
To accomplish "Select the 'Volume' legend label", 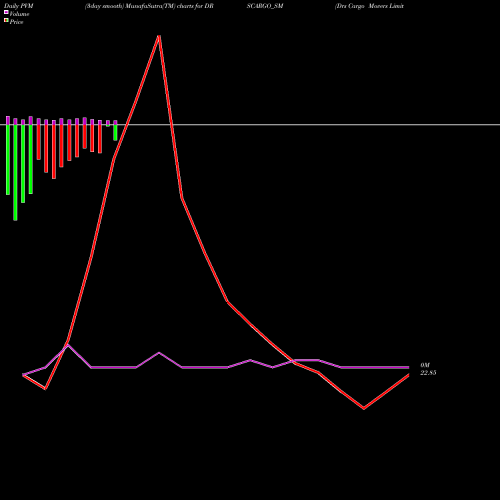I will coord(19,14).
